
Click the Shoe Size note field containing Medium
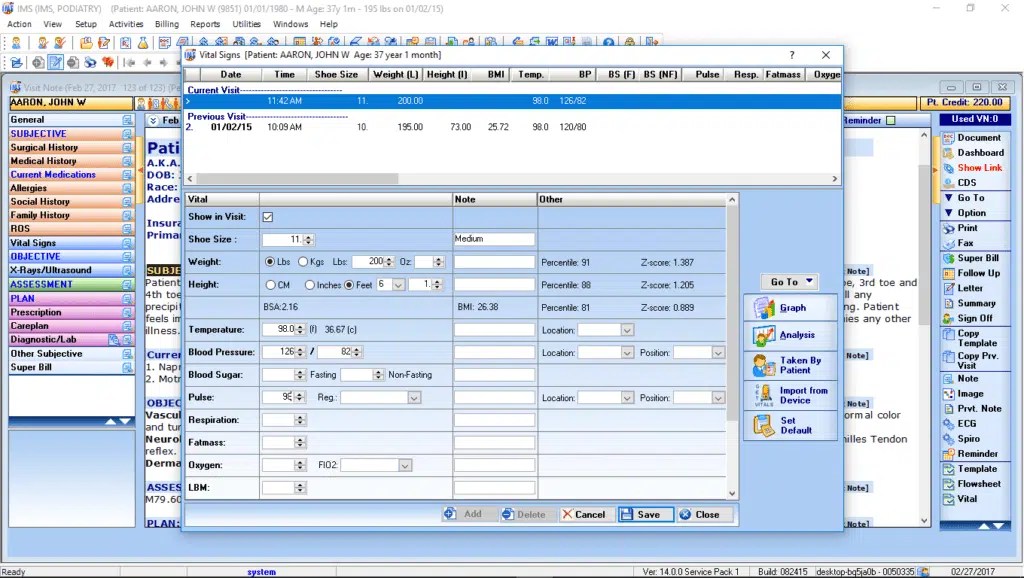click(x=494, y=239)
